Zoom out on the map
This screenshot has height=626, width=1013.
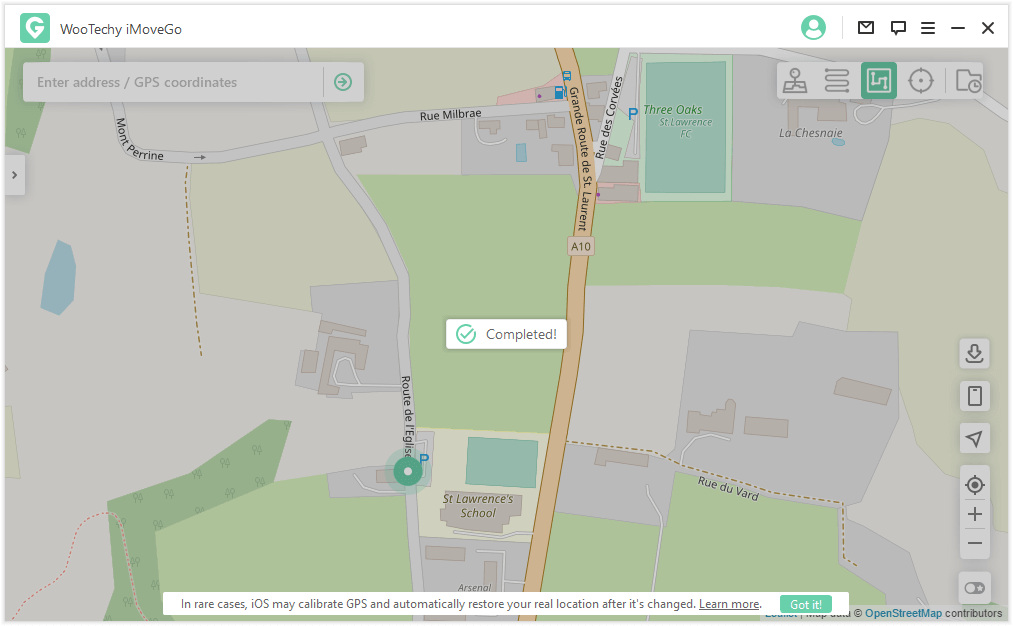pyautogui.click(x=974, y=543)
